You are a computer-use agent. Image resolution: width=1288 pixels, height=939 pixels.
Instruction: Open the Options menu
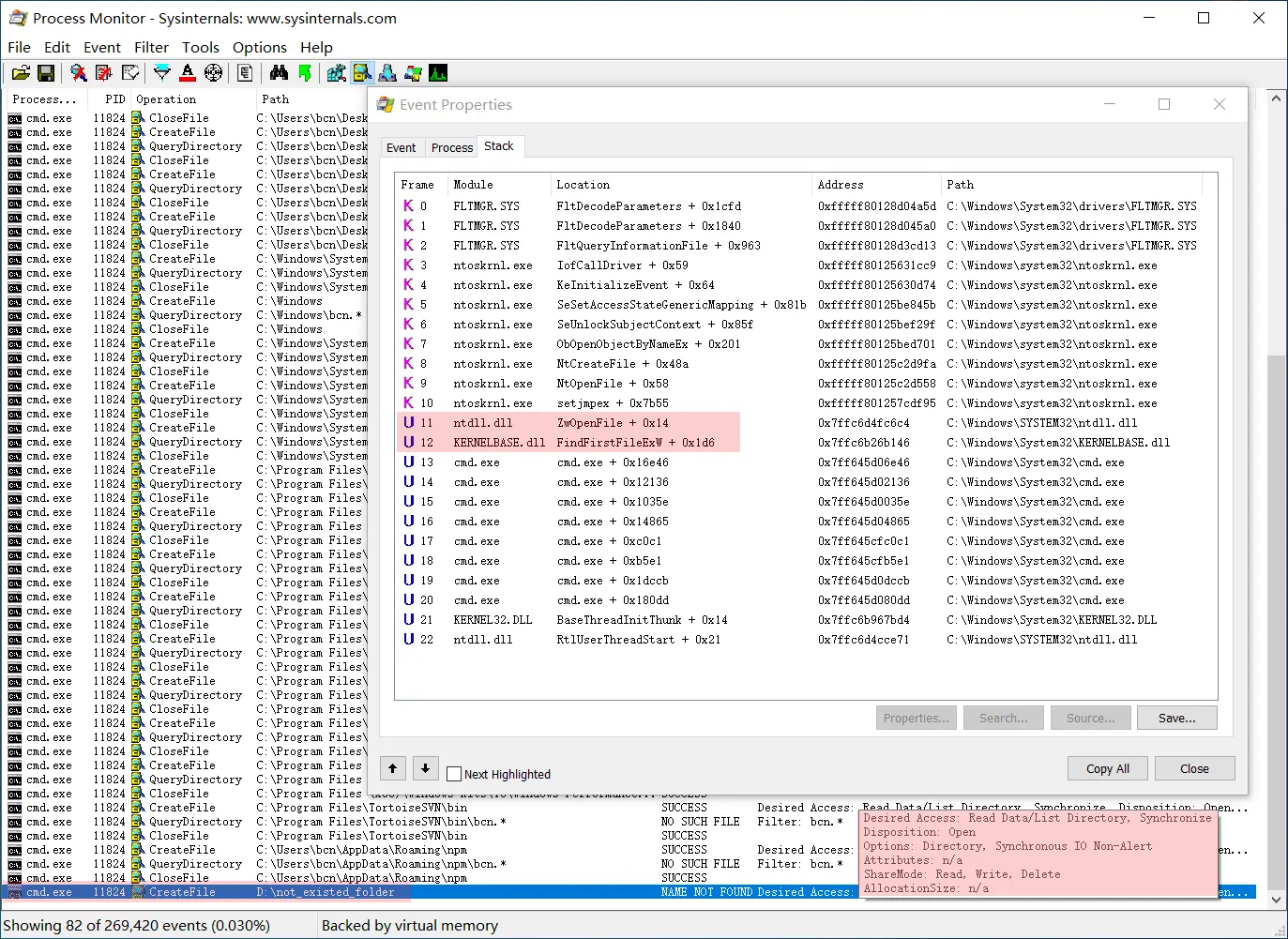(260, 47)
